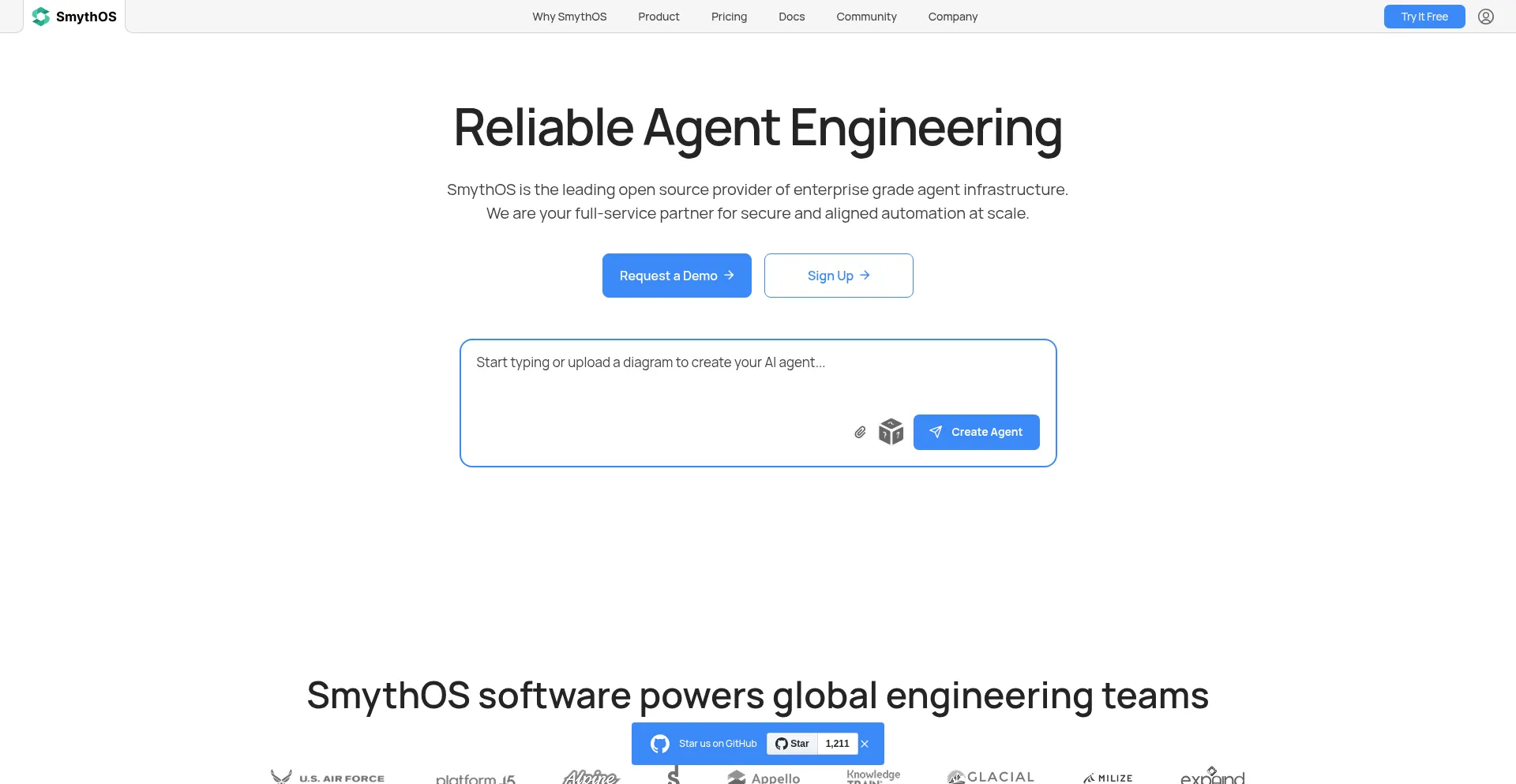Open the Pricing menu item
The image size is (1516, 784).
[x=729, y=16]
